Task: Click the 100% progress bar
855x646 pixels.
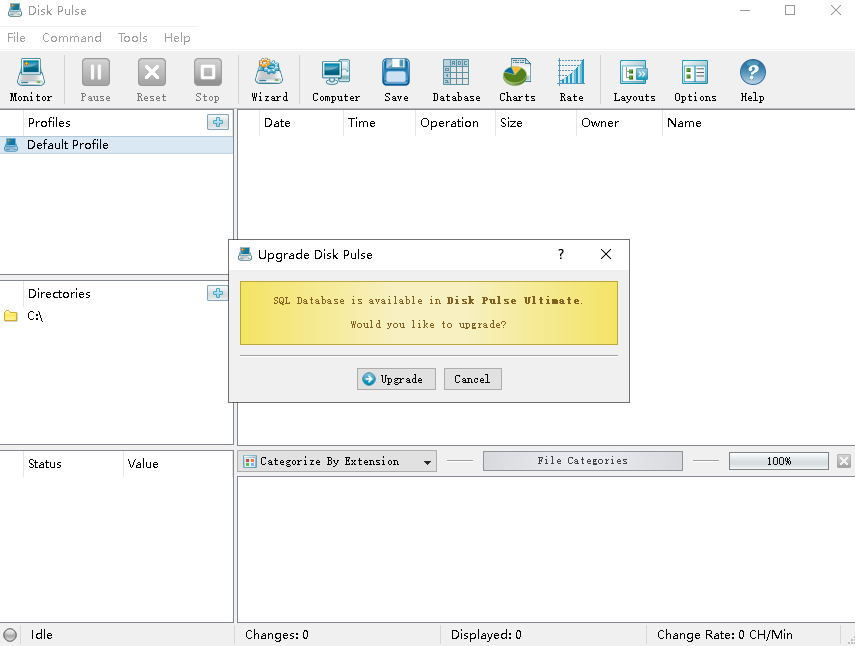Action: point(779,461)
